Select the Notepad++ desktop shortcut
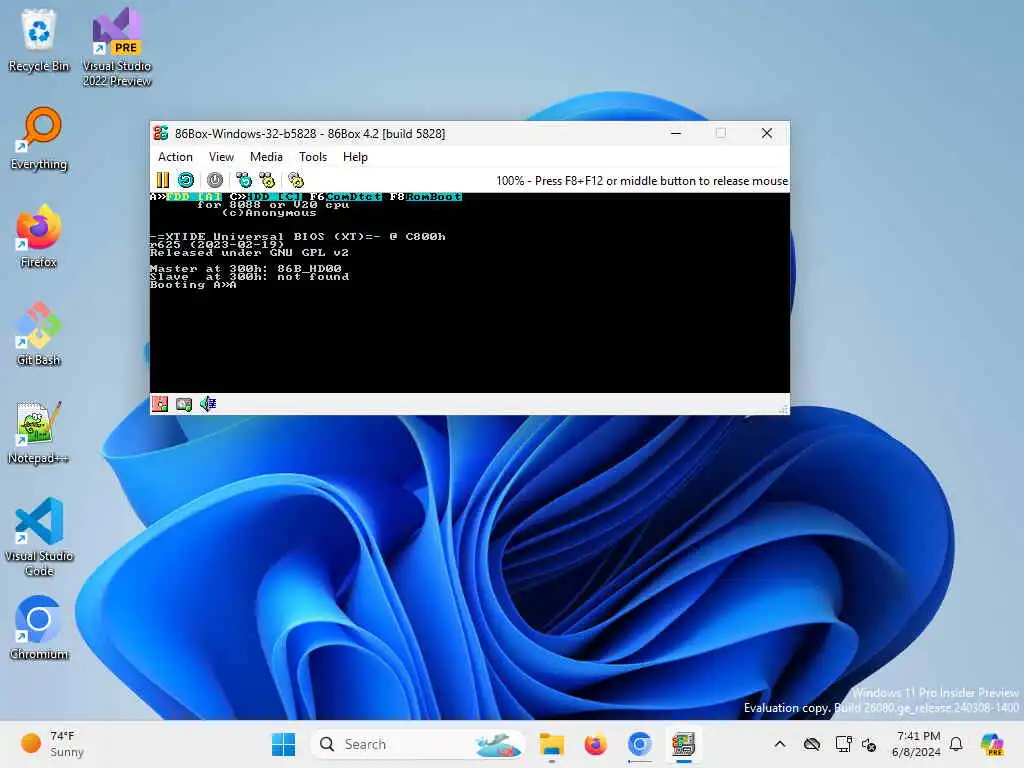Viewport: 1024px width, 768px height. coord(39,432)
